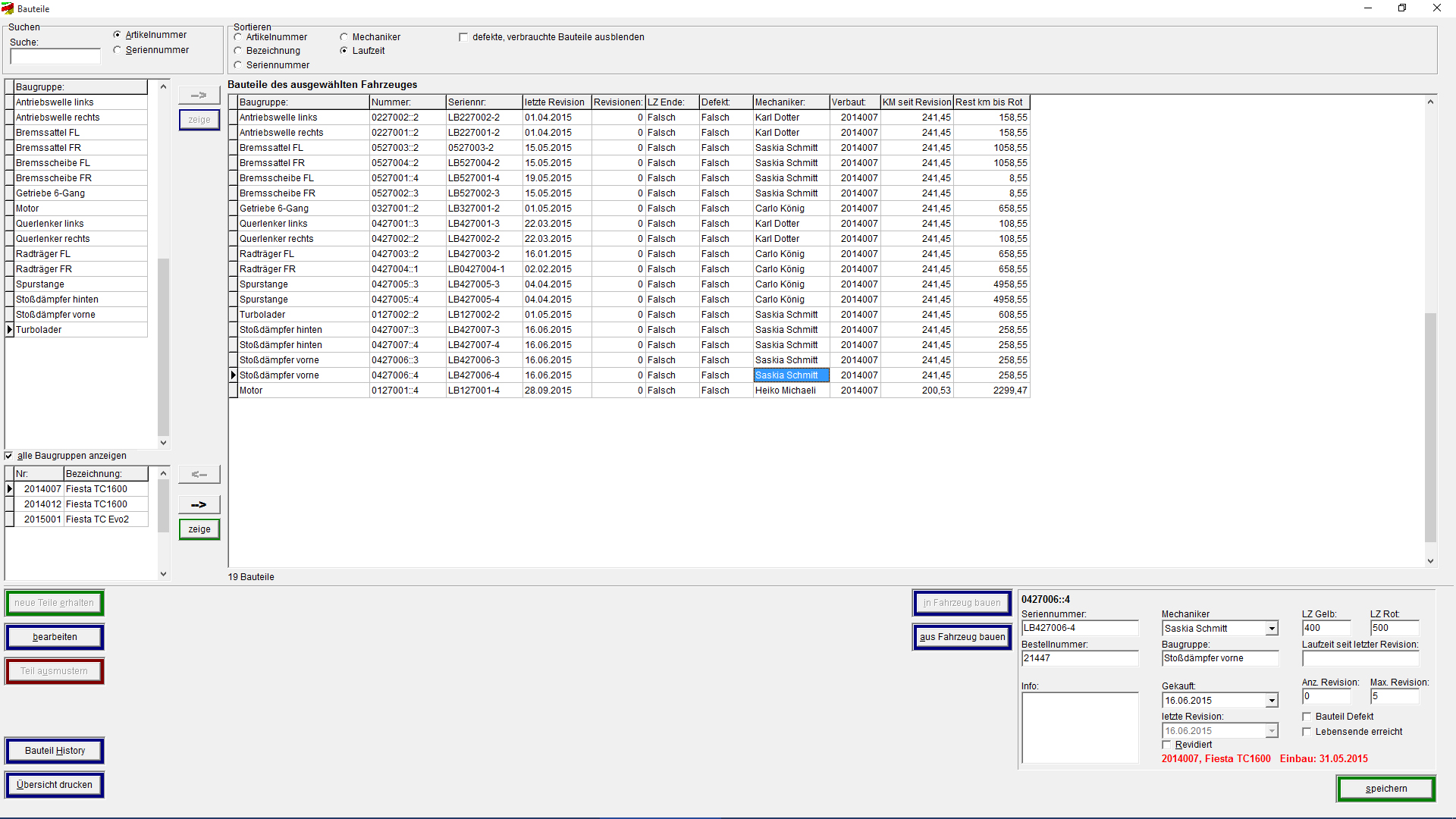Click the Baugruppe field Stoßdämpfer vorne

pos(1219,658)
